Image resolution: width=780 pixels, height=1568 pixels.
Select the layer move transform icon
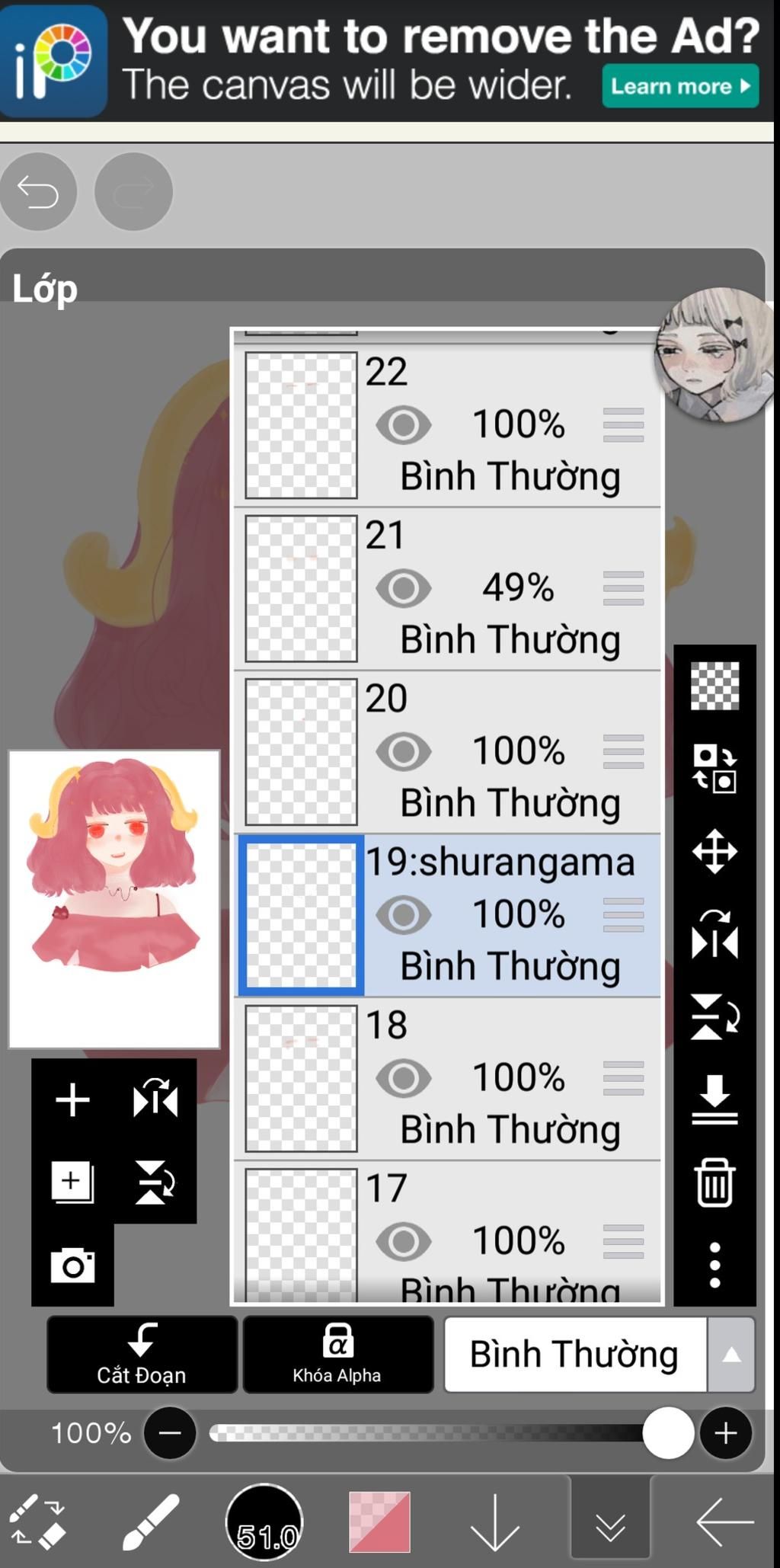[x=714, y=851]
